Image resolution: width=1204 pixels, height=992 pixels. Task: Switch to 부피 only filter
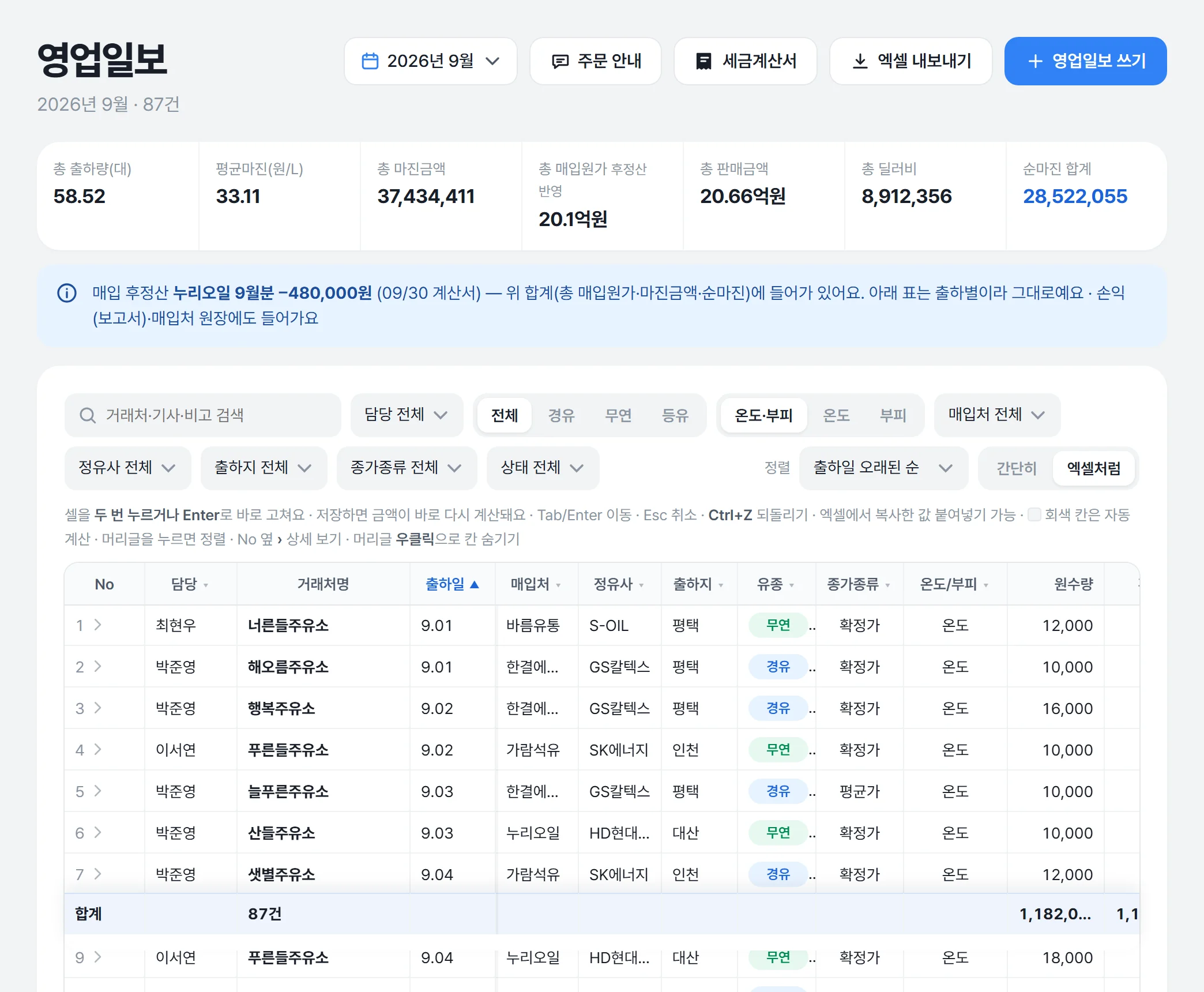tap(893, 415)
